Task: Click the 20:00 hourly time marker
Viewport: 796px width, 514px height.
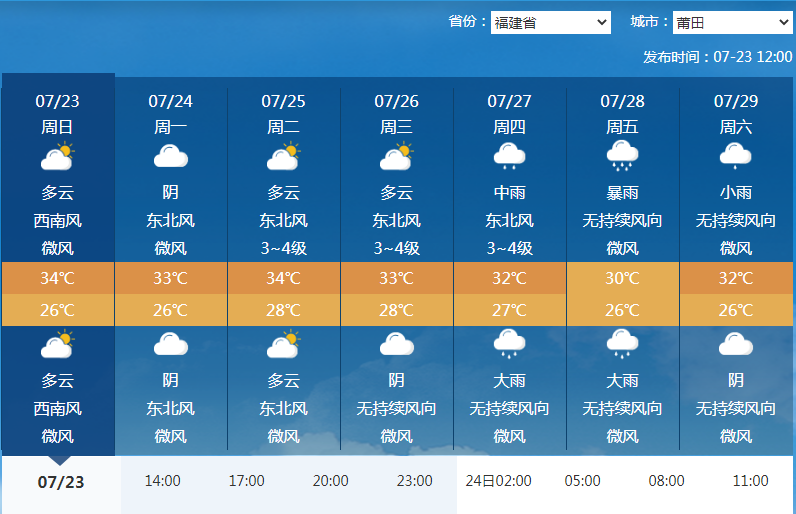Action: (x=330, y=481)
